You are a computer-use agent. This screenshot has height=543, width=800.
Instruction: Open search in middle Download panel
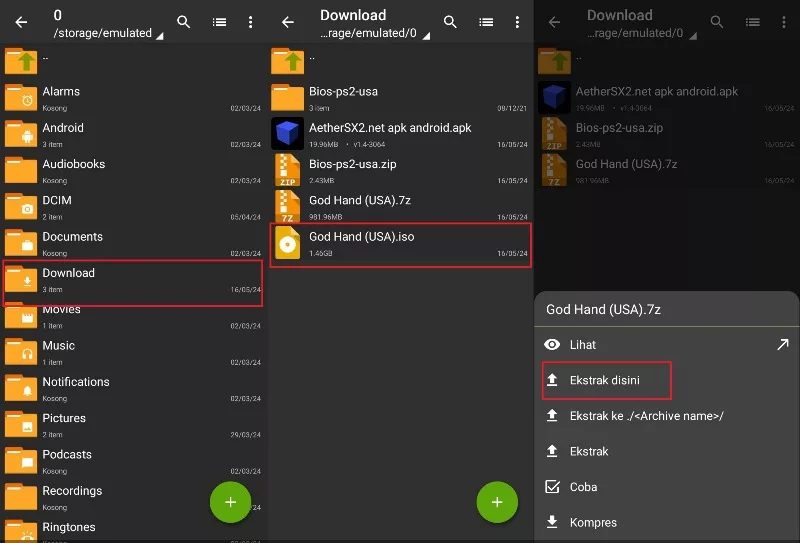click(450, 22)
